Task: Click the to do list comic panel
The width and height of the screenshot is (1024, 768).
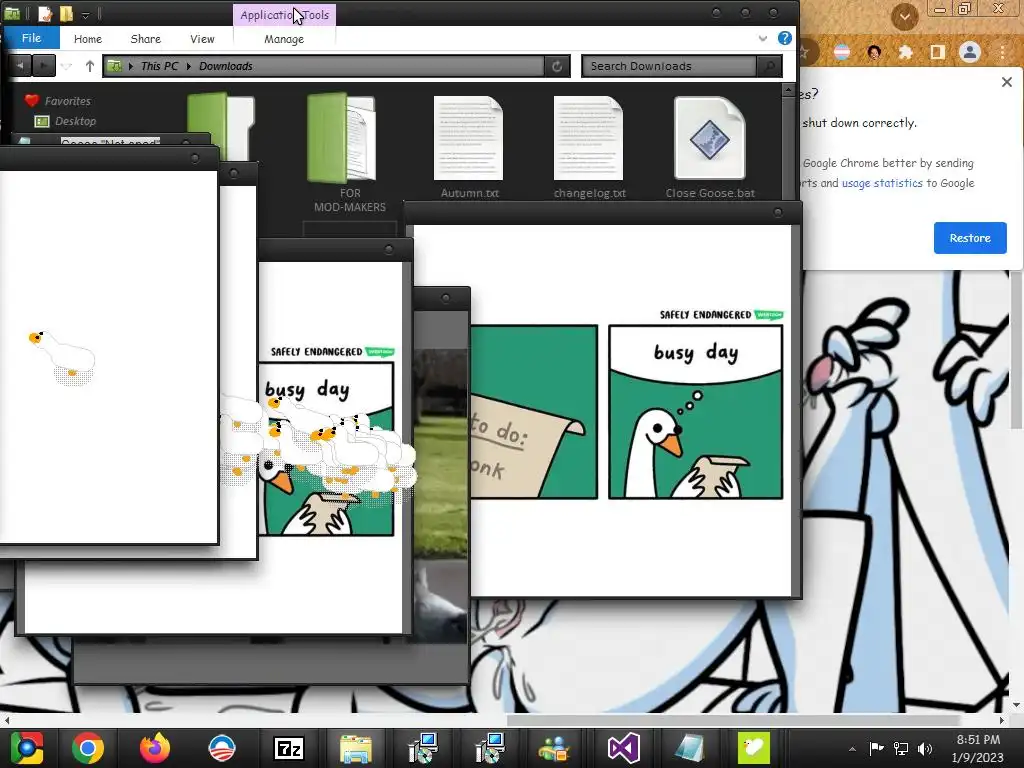Action: [534, 411]
